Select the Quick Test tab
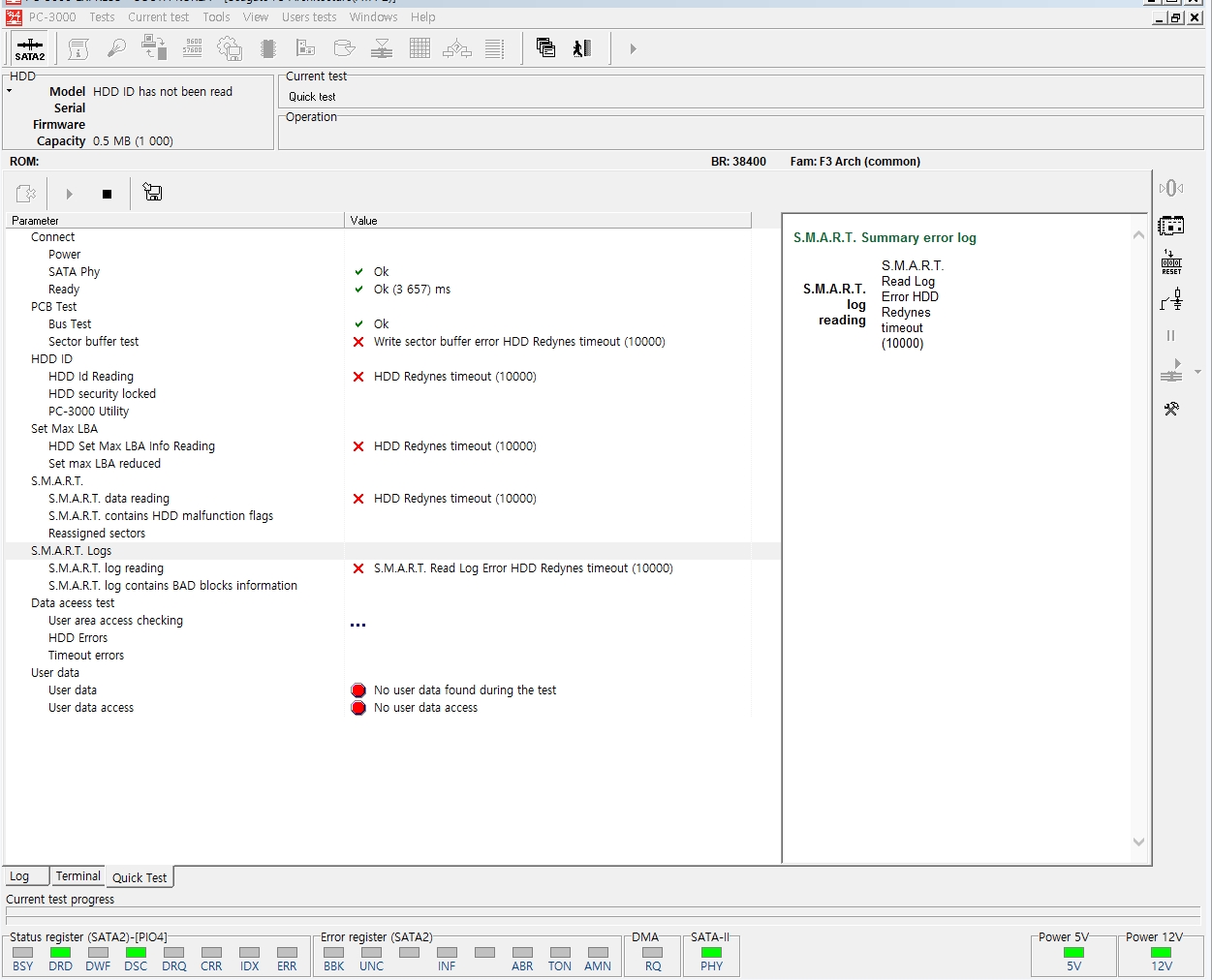The width and height of the screenshot is (1212, 980). [x=140, y=877]
